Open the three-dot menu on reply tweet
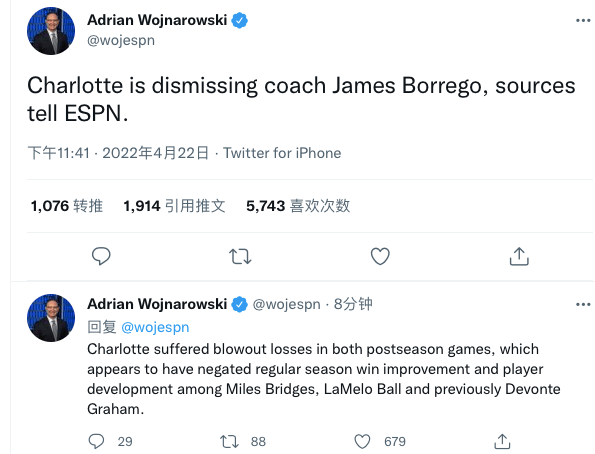 click(583, 304)
